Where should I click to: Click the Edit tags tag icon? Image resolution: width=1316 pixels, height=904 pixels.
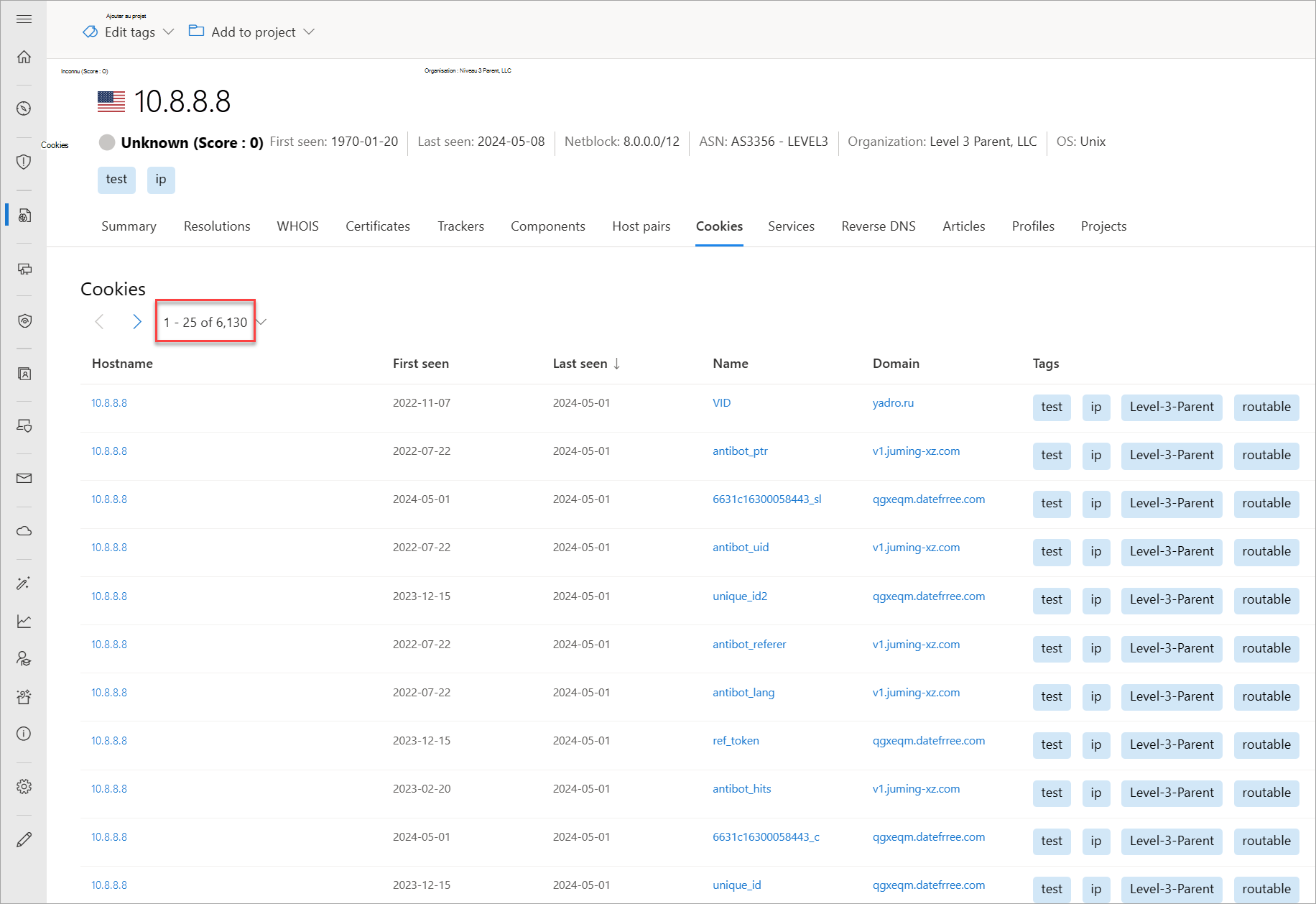[91, 32]
